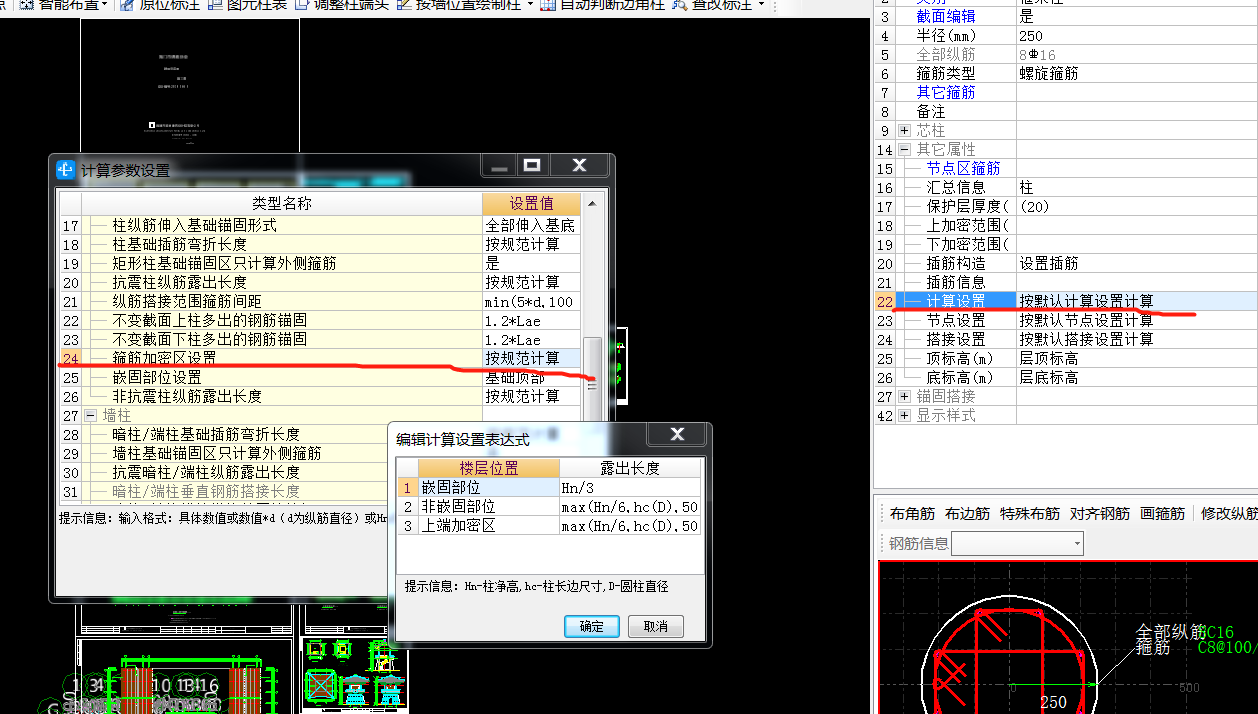Click the 原位标注 toolbar icon
Viewport: 1258px width, 714px height.
[128, 5]
